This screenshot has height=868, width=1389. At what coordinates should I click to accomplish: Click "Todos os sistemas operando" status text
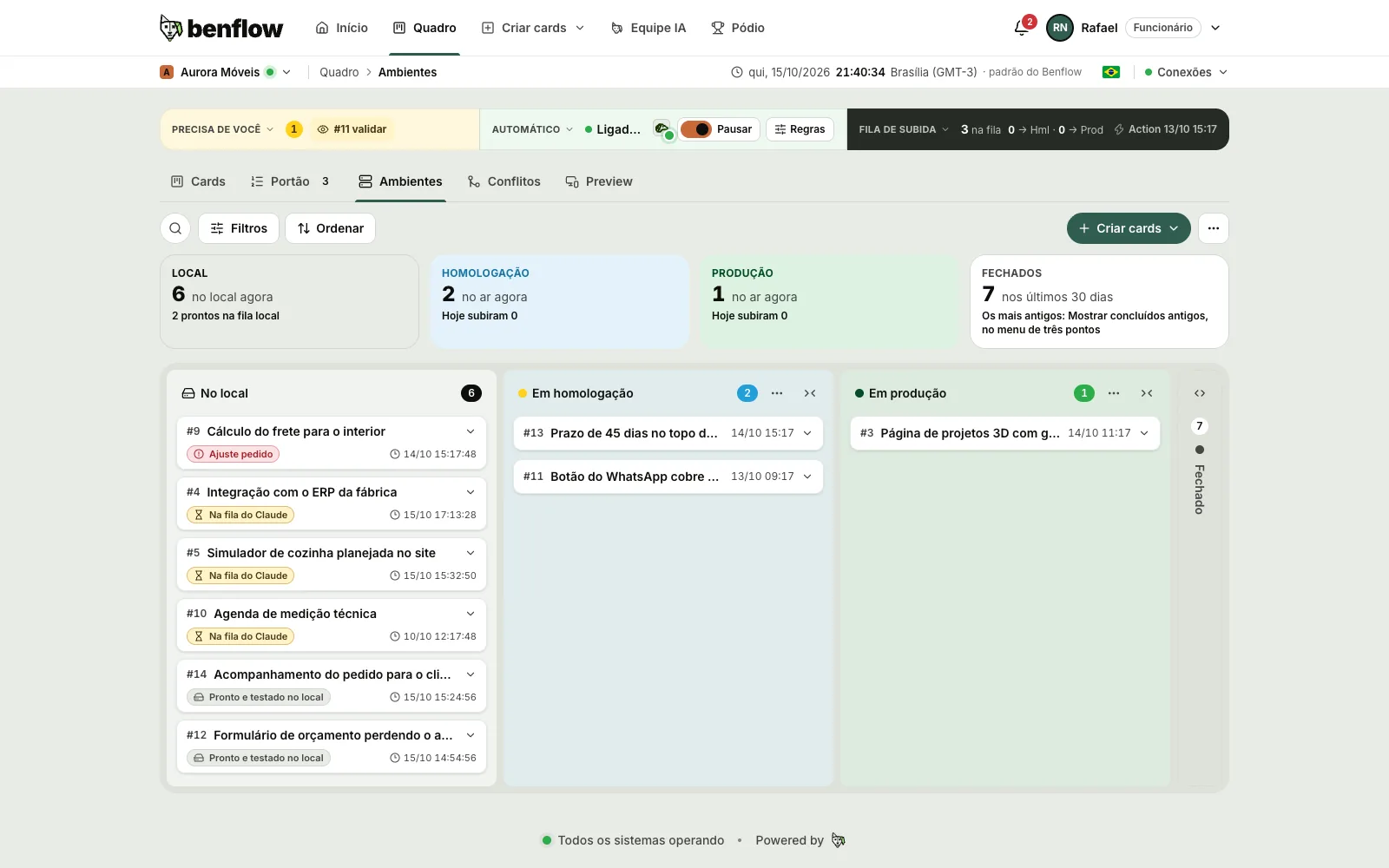[641, 840]
